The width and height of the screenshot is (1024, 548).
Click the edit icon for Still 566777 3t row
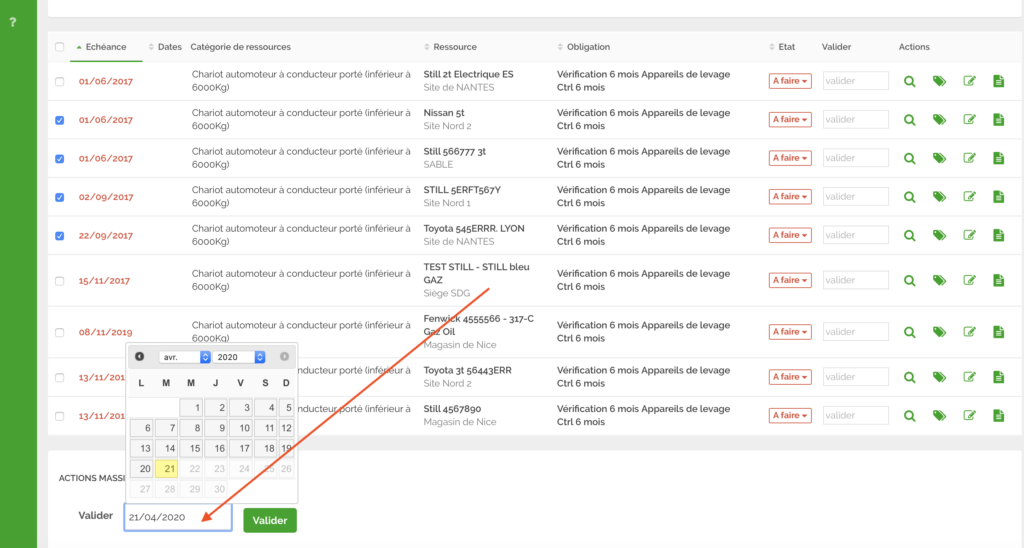click(x=969, y=159)
